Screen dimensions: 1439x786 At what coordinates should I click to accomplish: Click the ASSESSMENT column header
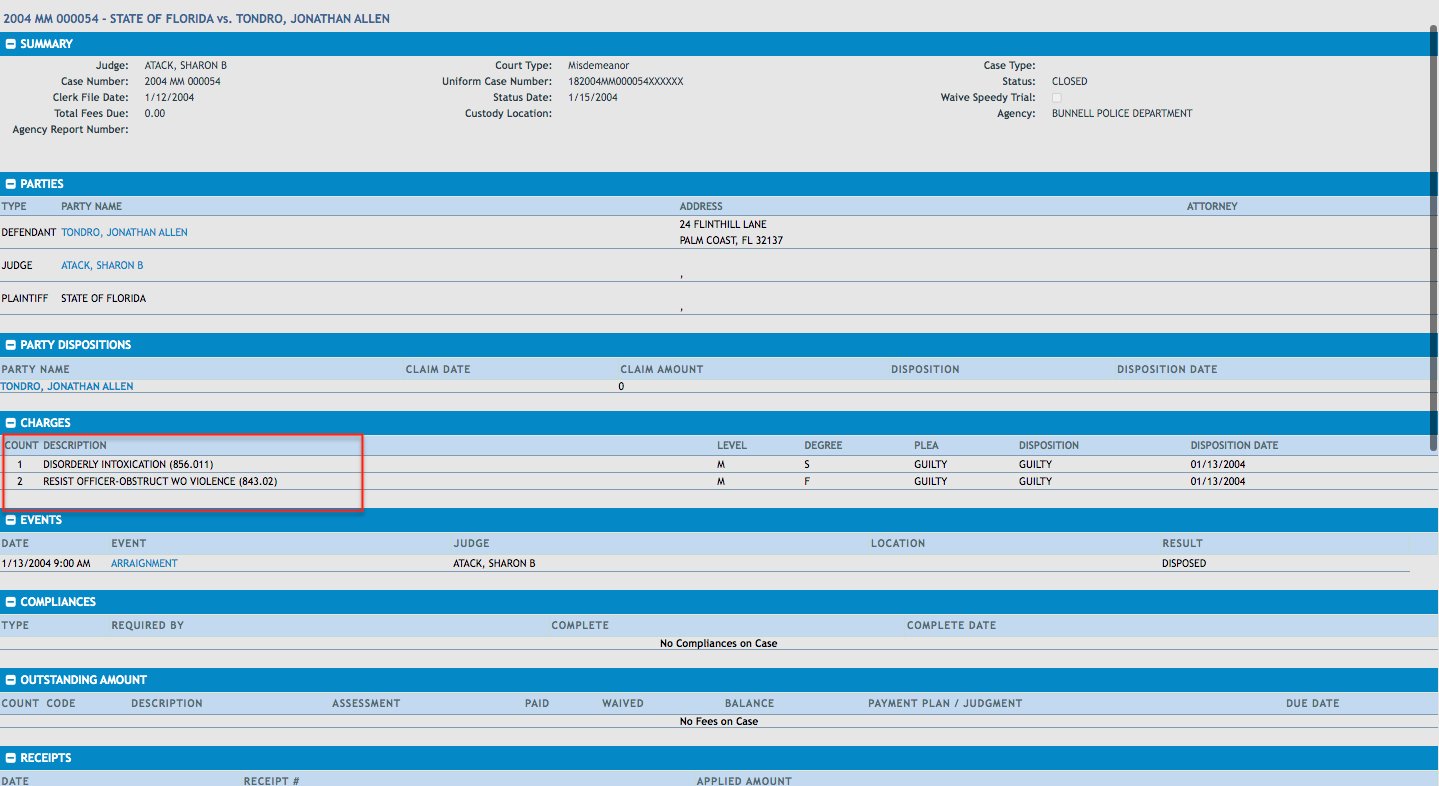[x=366, y=703]
